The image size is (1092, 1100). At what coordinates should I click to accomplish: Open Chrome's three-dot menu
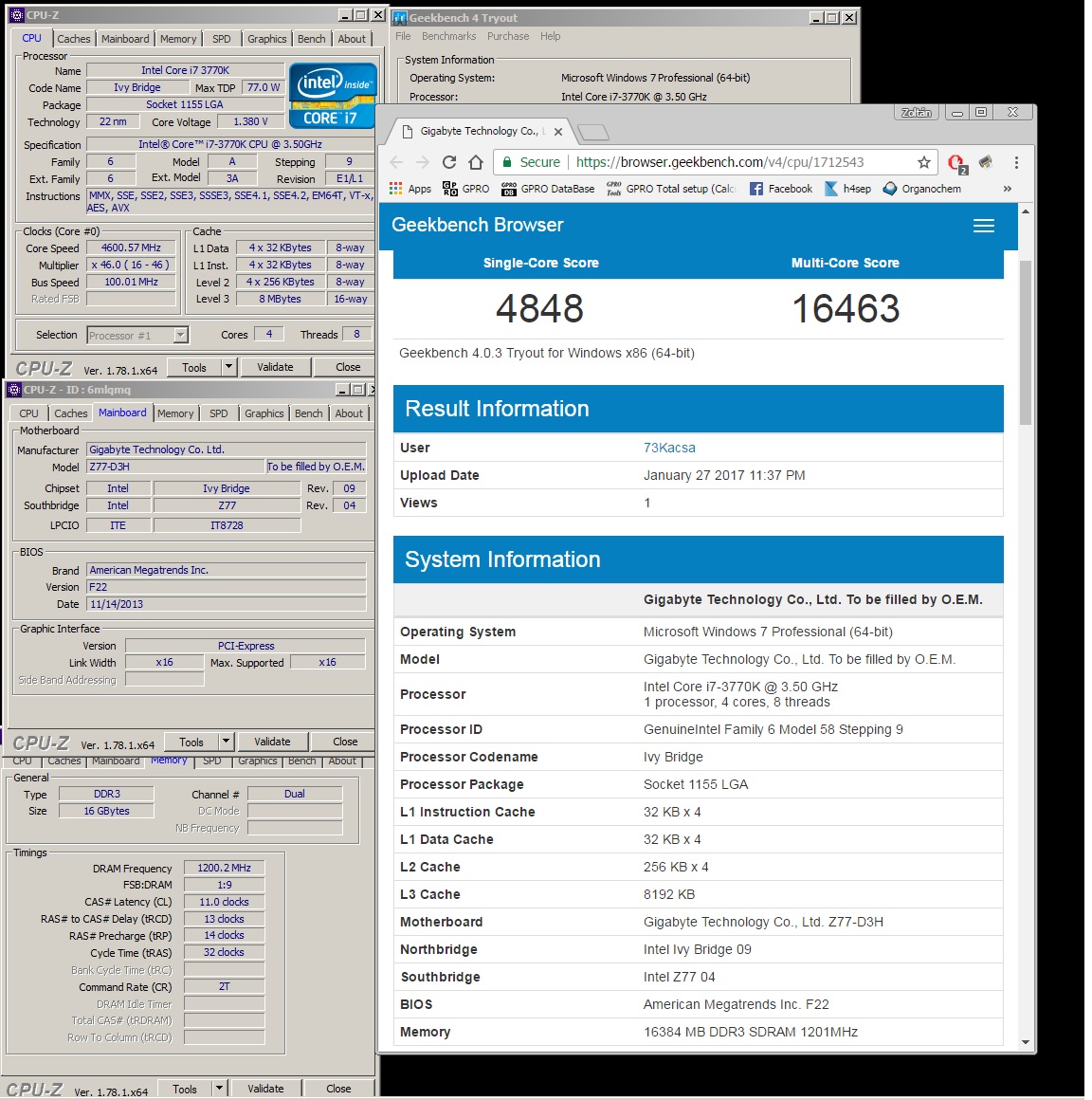tap(1016, 162)
